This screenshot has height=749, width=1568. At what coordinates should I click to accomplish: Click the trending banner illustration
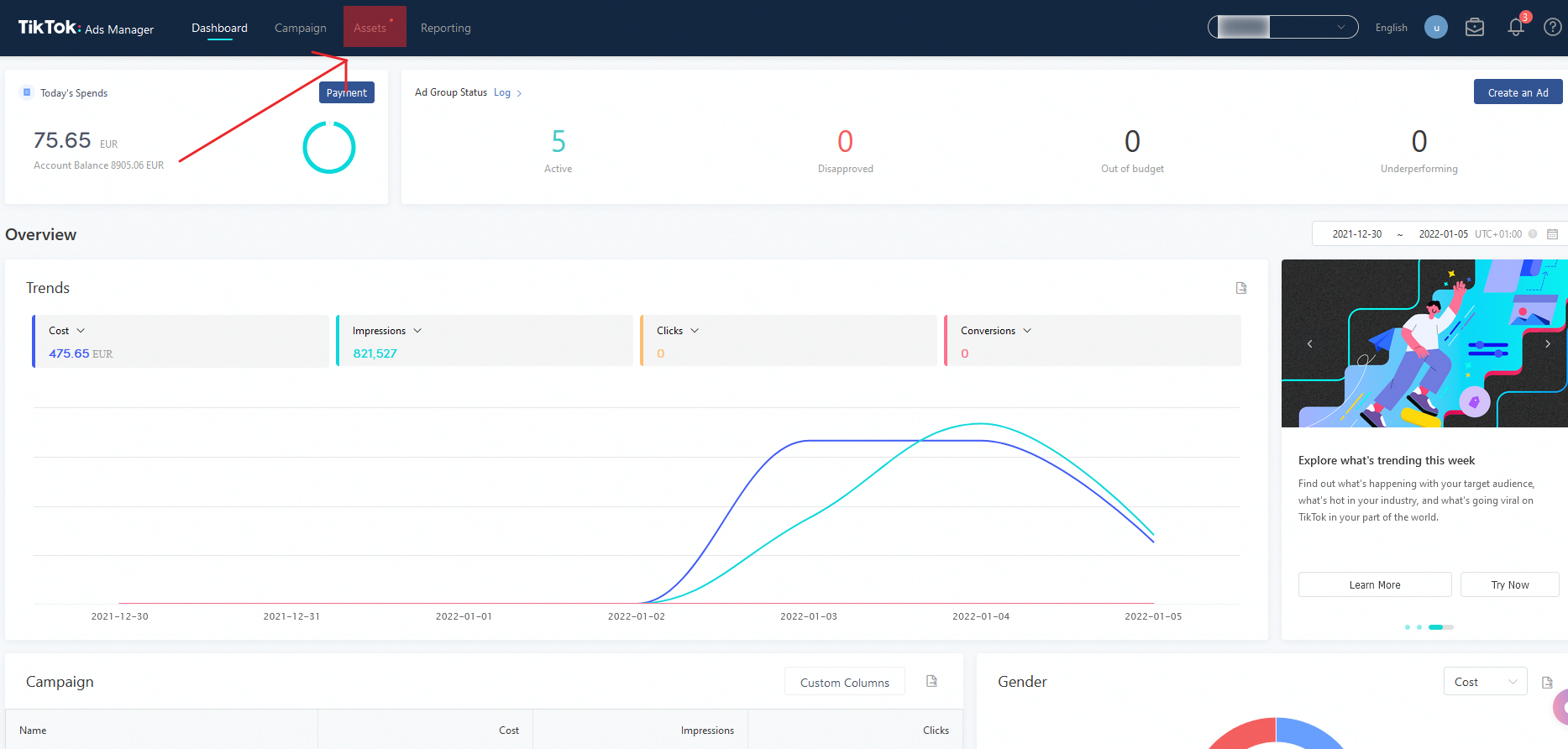click(x=1424, y=343)
